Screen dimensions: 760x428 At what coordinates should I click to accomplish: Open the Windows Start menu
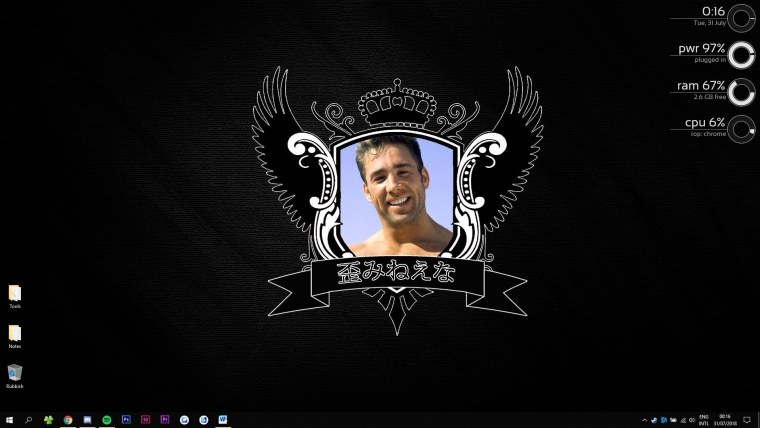(9, 420)
